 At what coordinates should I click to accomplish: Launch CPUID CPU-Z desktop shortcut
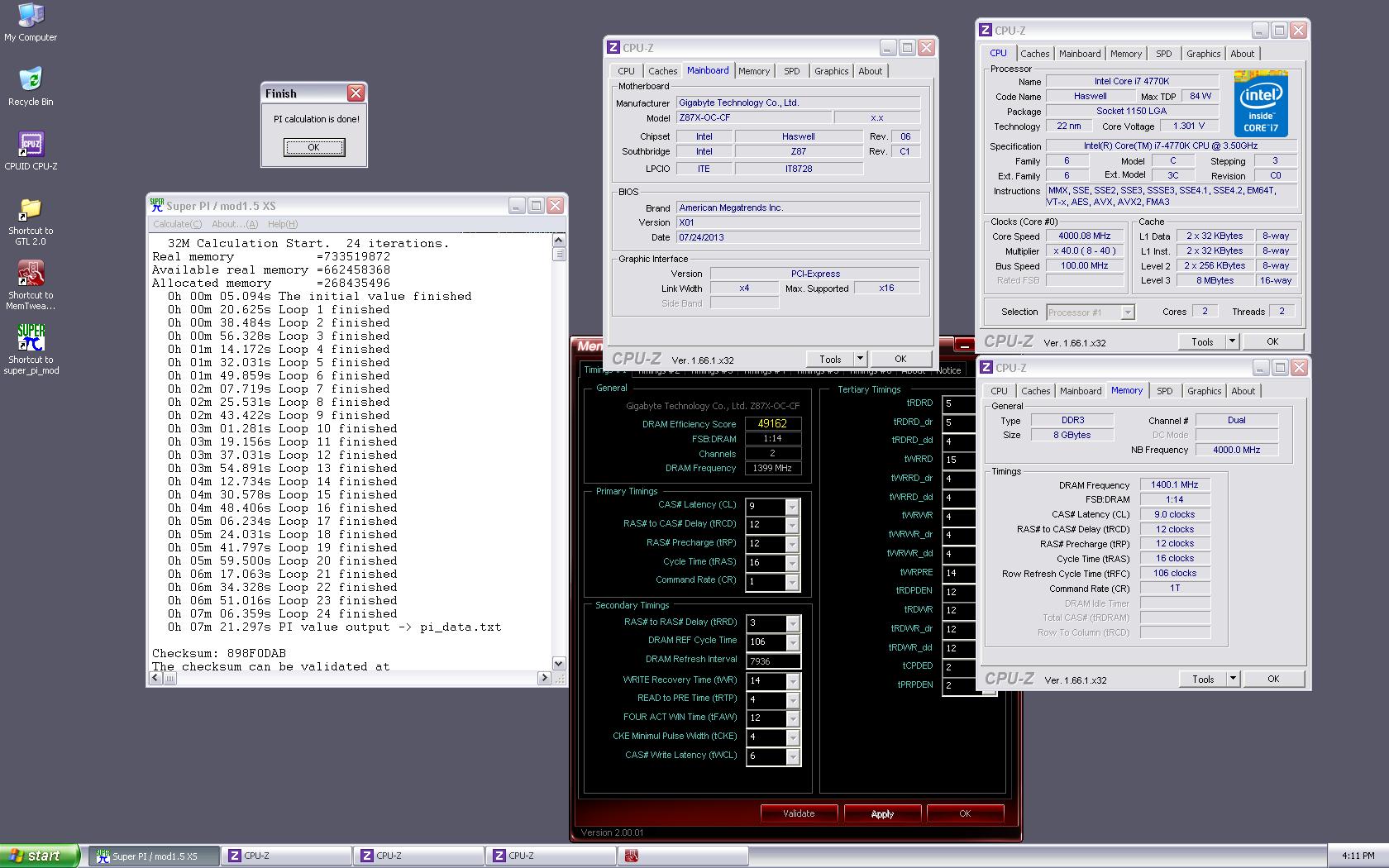(31, 150)
